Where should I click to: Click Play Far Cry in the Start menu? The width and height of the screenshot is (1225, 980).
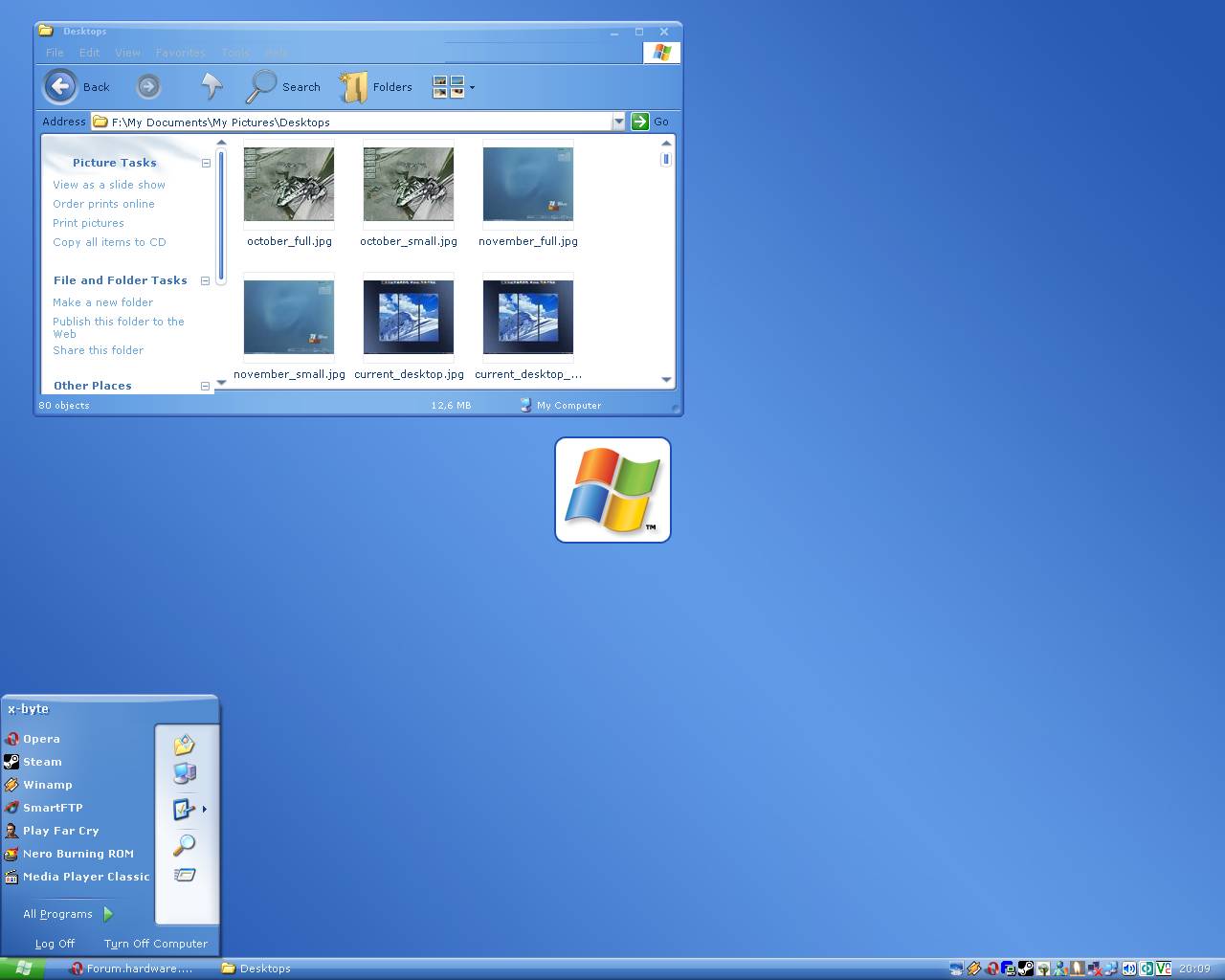click(52, 831)
